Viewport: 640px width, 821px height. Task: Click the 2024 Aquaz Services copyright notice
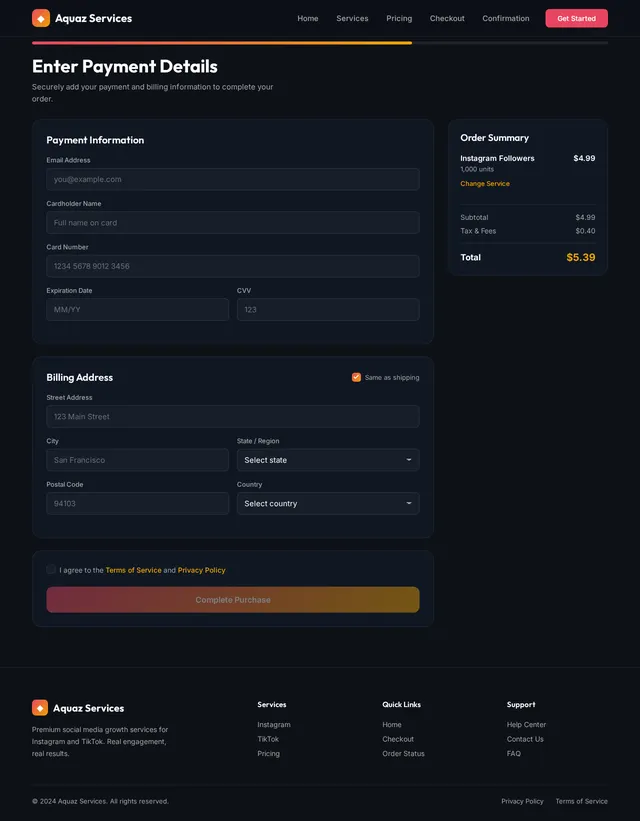(x=101, y=802)
